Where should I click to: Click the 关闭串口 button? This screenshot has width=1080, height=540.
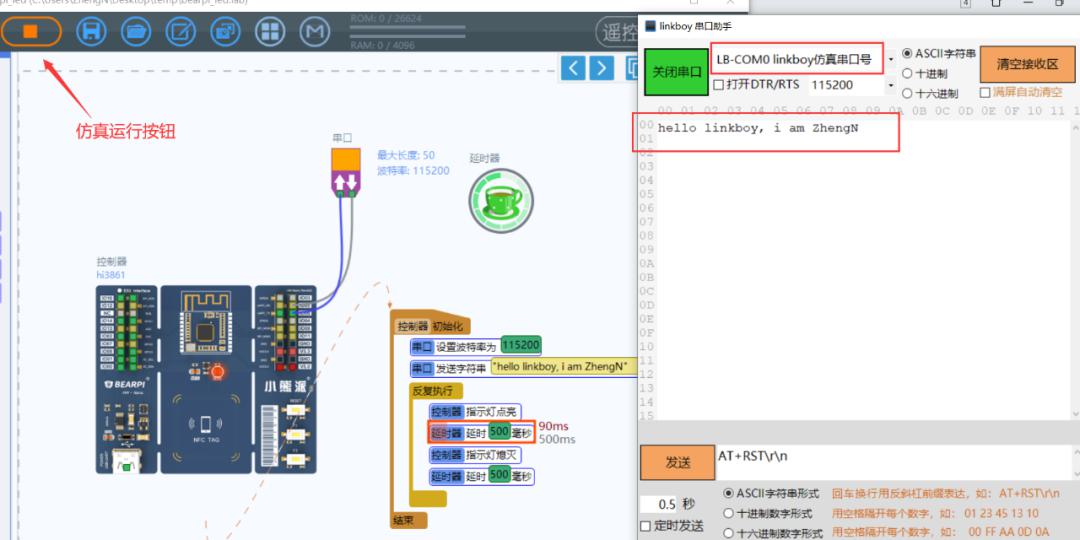[676, 72]
